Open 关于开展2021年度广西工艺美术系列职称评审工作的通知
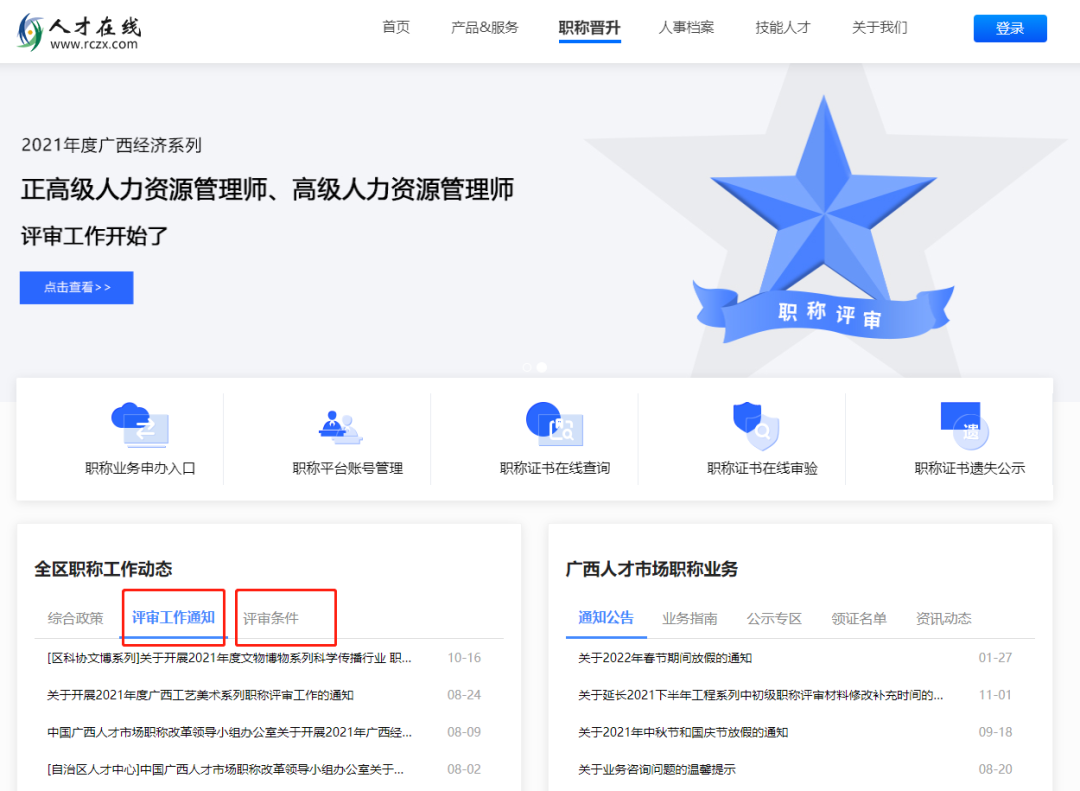The height and width of the screenshot is (791, 1080). click(x=200, y=695)
